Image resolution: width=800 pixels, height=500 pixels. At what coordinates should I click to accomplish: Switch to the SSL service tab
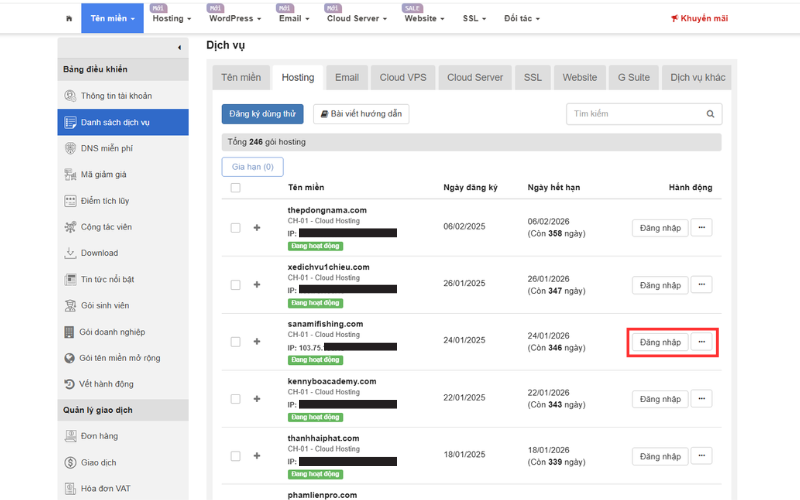(x=533, y=78)
